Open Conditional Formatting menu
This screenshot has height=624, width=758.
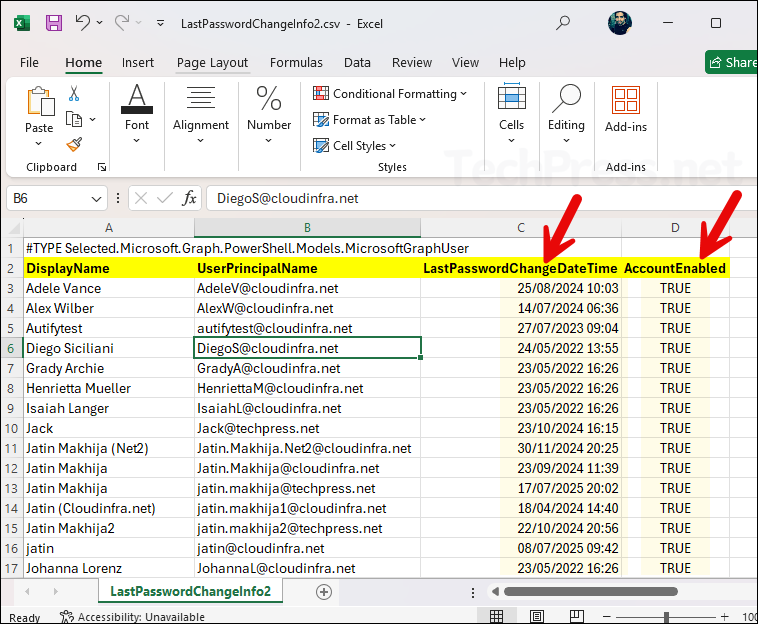390,93
